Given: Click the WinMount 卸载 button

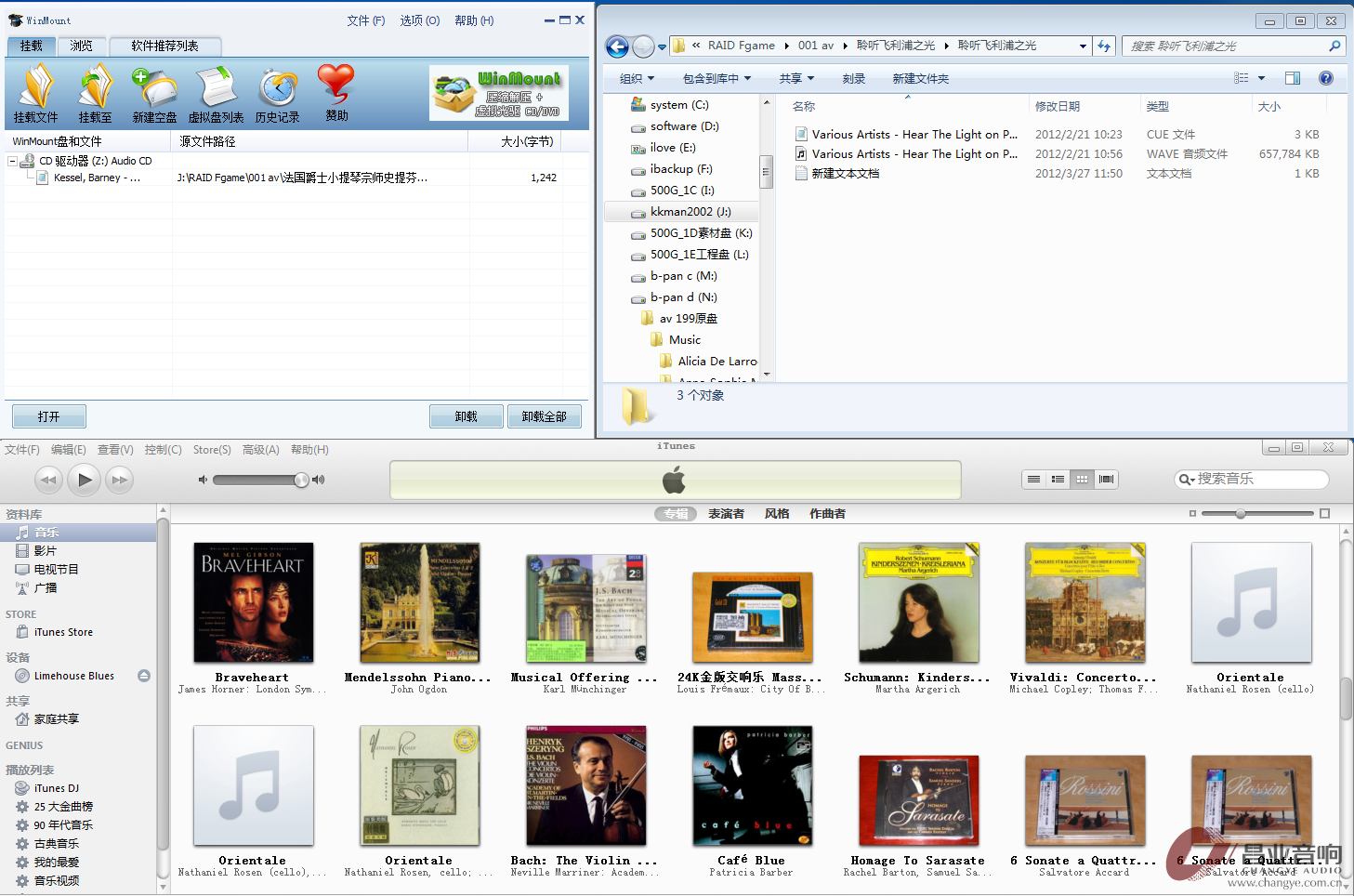Looking at the screenshot, I should [467, 416].
